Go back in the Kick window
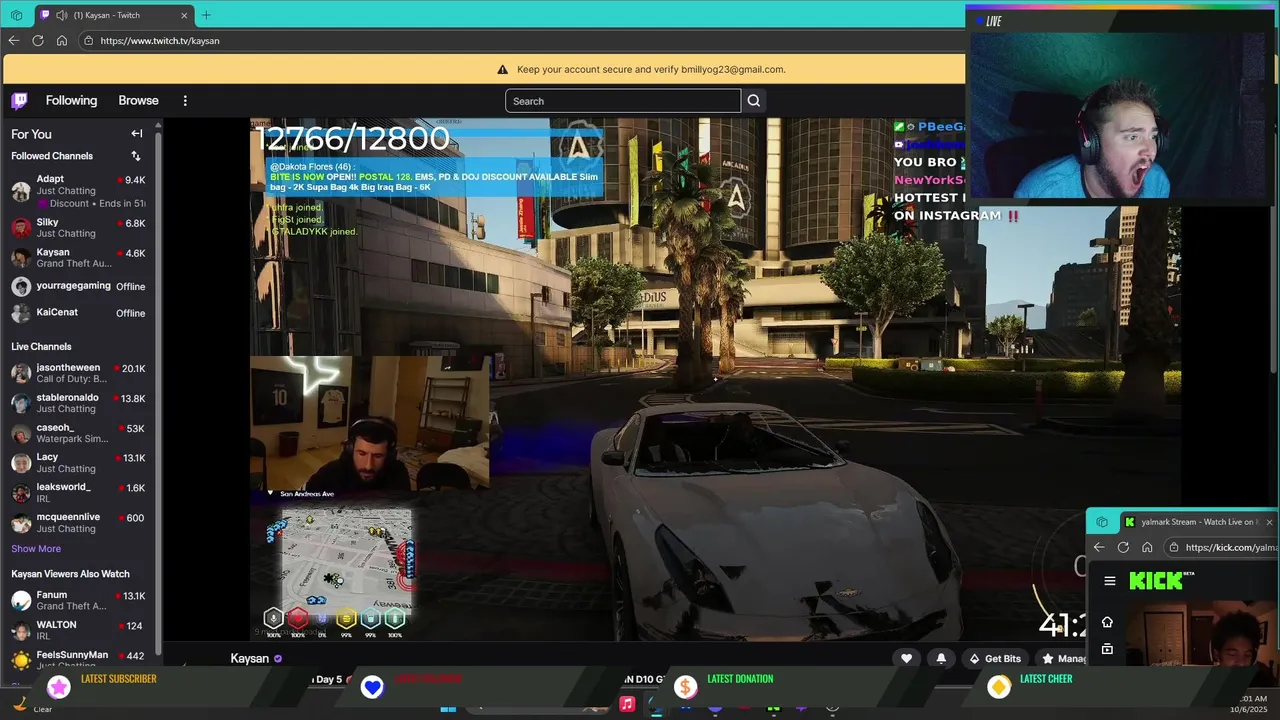Viewport: 1280px width, 720px height. click(x=1099, y=547)
